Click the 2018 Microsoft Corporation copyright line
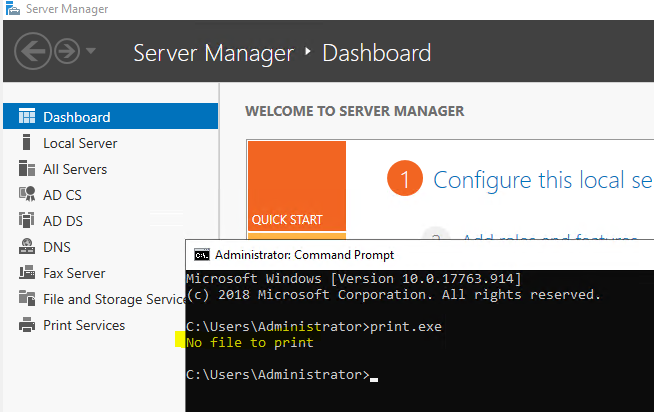 (393, 294)
